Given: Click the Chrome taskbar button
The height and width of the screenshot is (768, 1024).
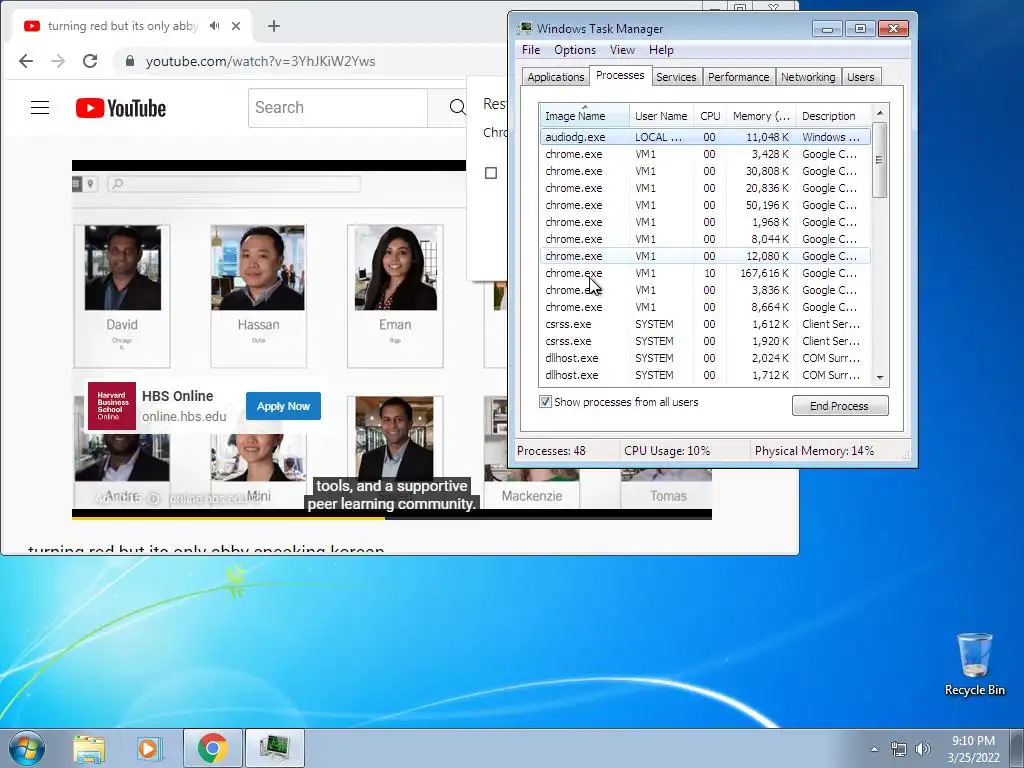Looking at the screenshot, I should point(212,748).
